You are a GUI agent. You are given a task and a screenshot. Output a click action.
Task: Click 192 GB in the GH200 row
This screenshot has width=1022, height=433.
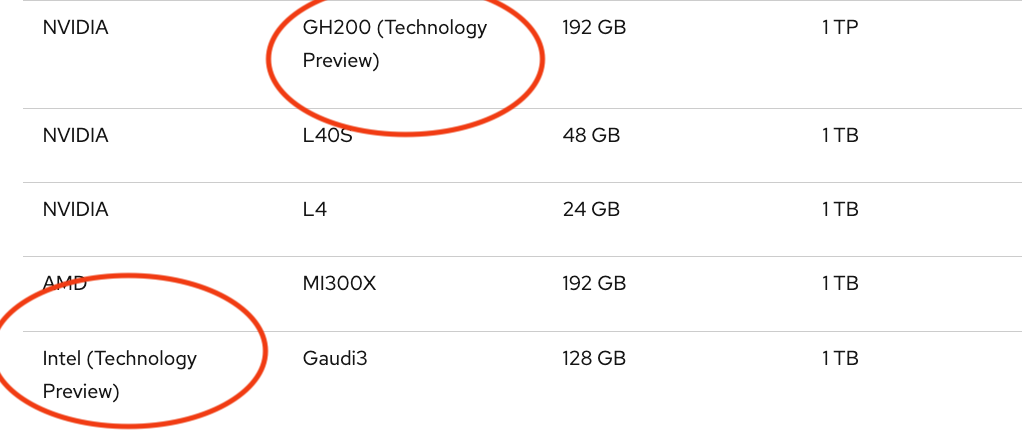point(594,27)
